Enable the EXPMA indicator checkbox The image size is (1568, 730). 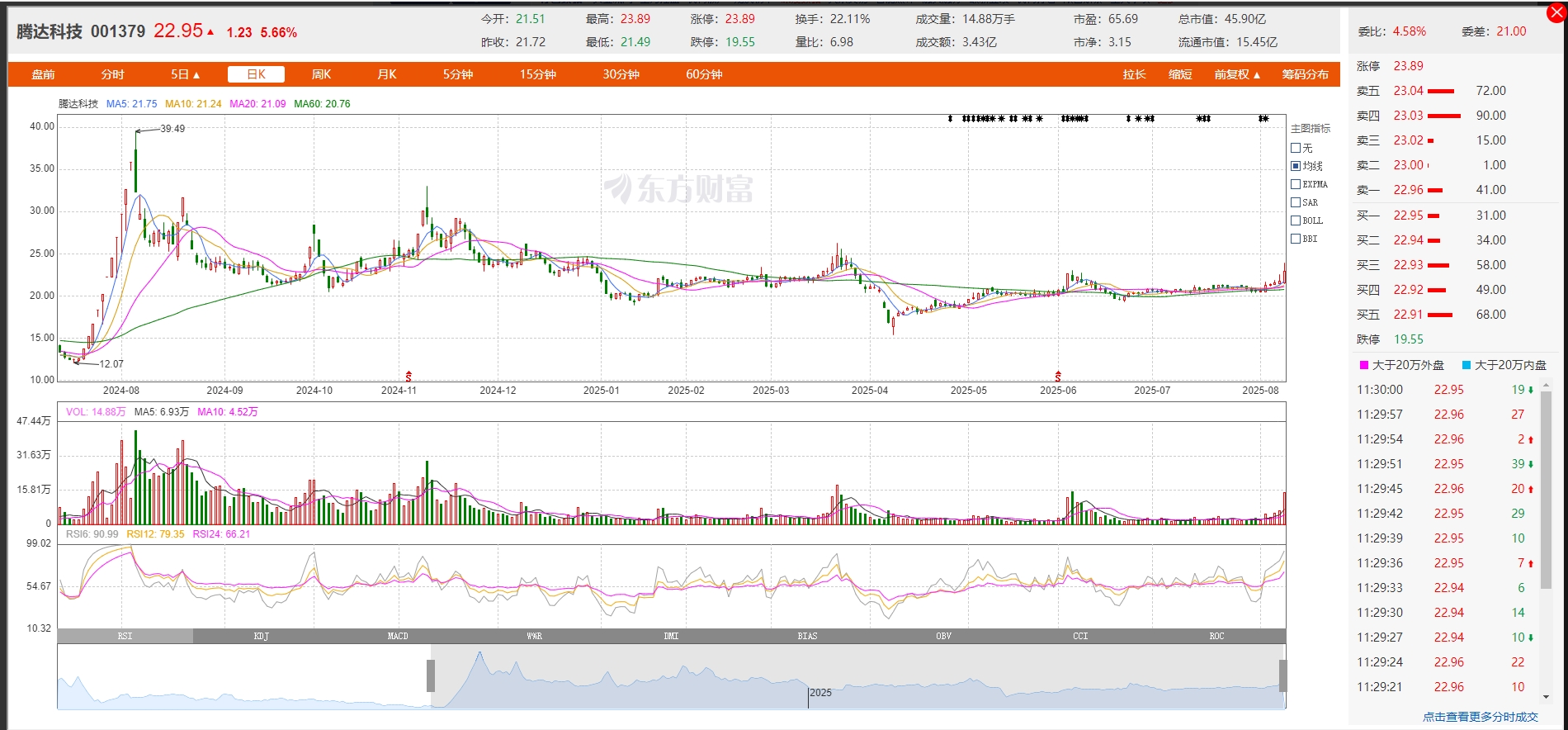coord(1296,184)
